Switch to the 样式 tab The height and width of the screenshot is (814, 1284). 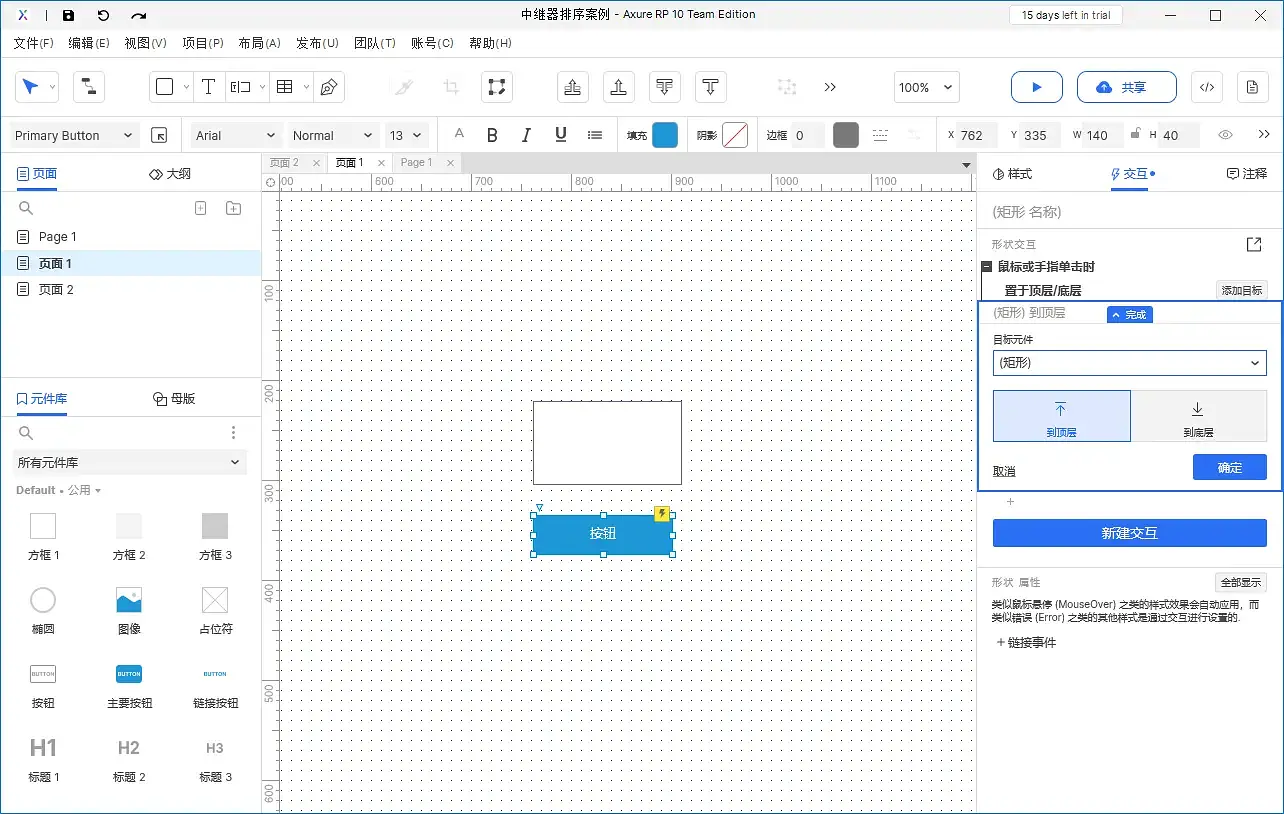pyautogui.click(x=1012, y=173)
